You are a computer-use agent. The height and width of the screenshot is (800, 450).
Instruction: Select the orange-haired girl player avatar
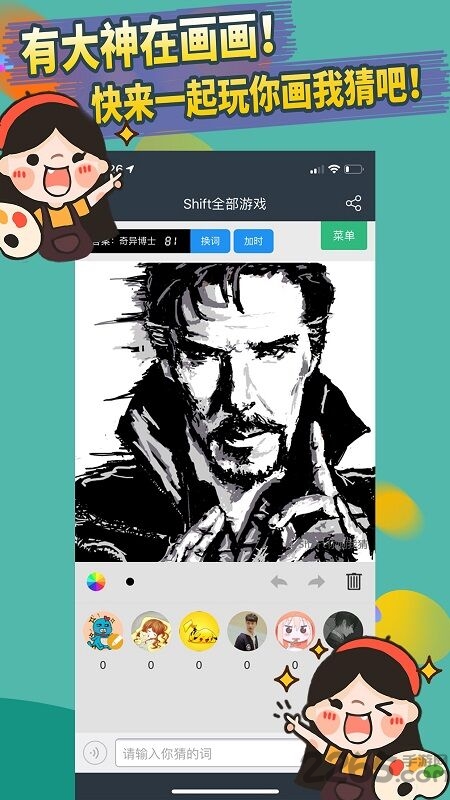[151, 631]
